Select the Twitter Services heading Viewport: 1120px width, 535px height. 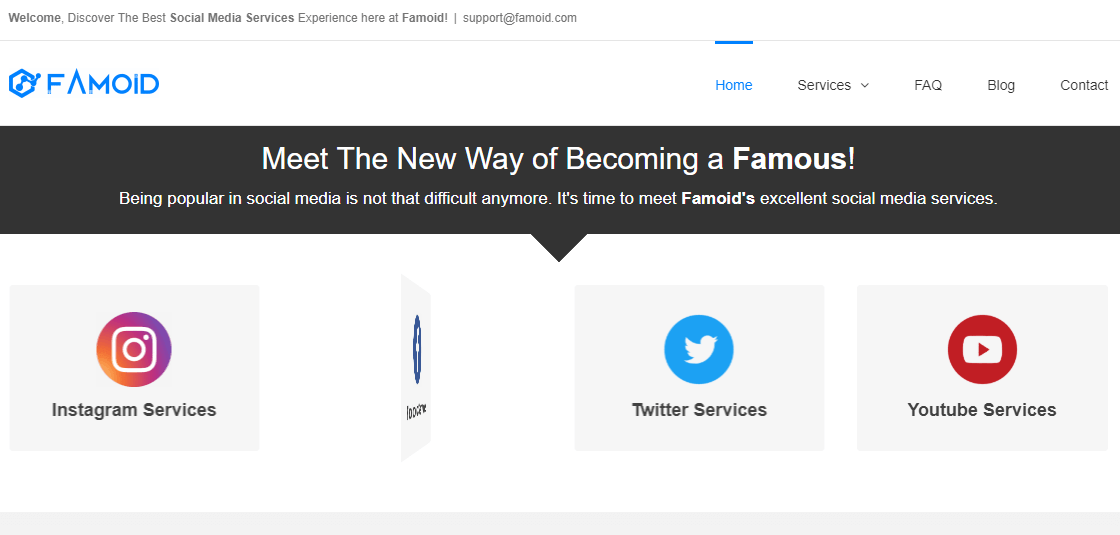pyautogui.click(x=699, y=410)
